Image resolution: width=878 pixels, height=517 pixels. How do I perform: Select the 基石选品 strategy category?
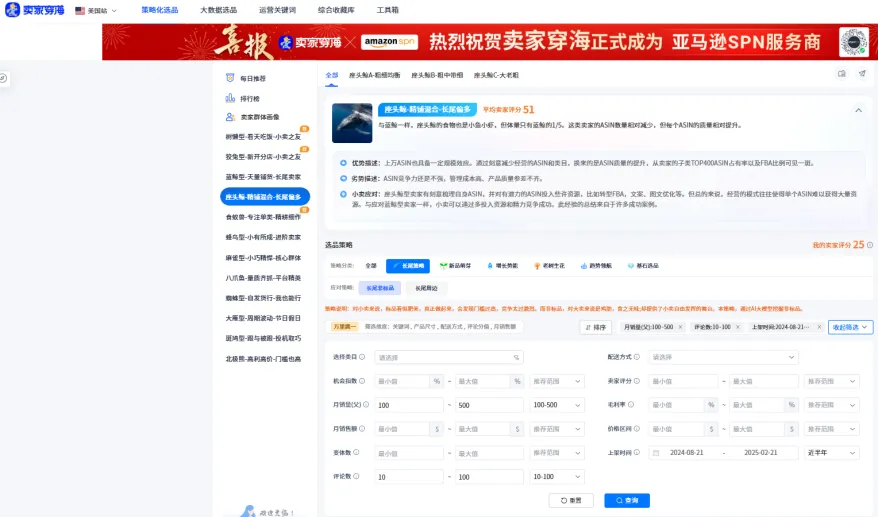click(643, 266)
